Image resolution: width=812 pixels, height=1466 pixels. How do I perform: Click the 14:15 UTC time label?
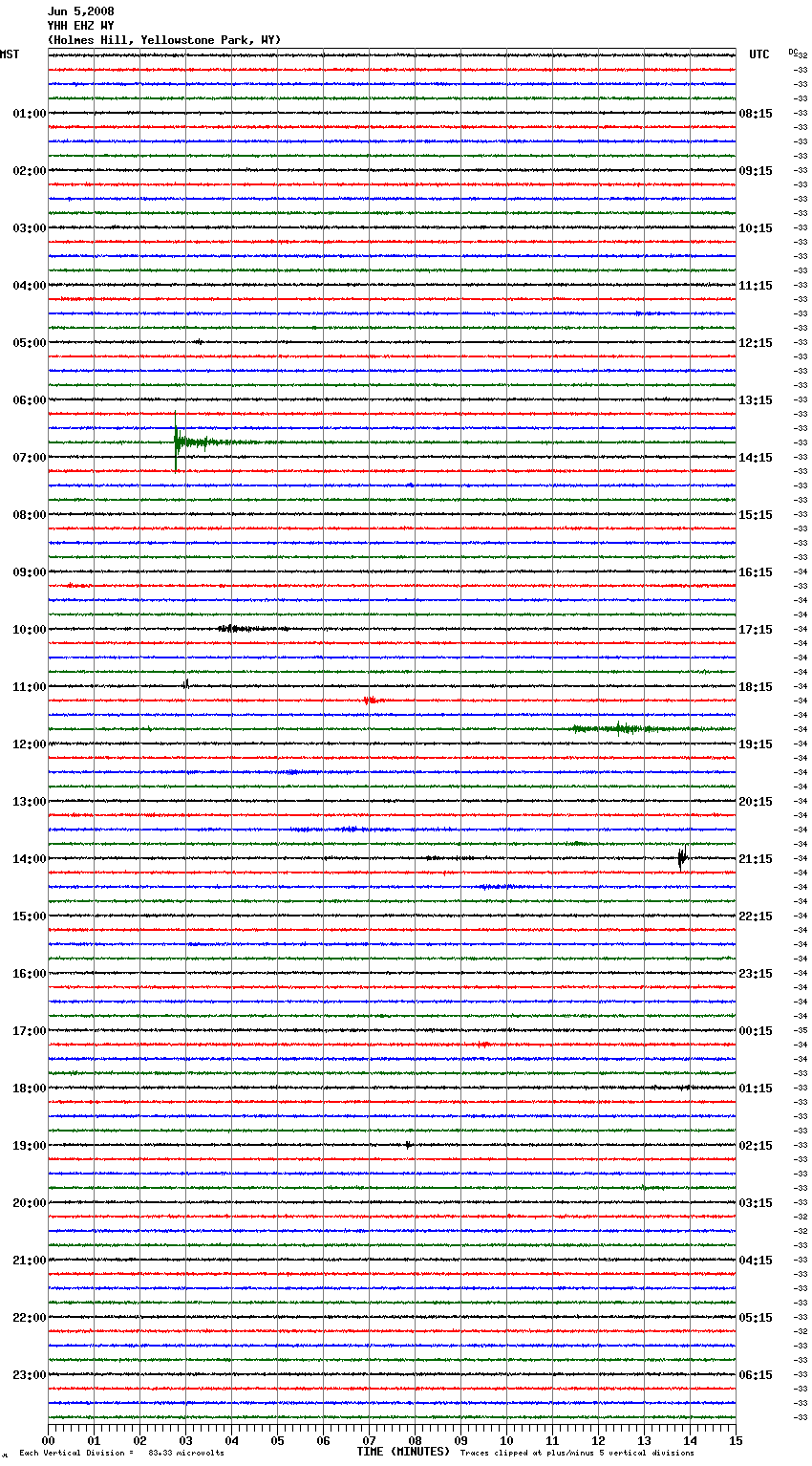coord(756,458)
